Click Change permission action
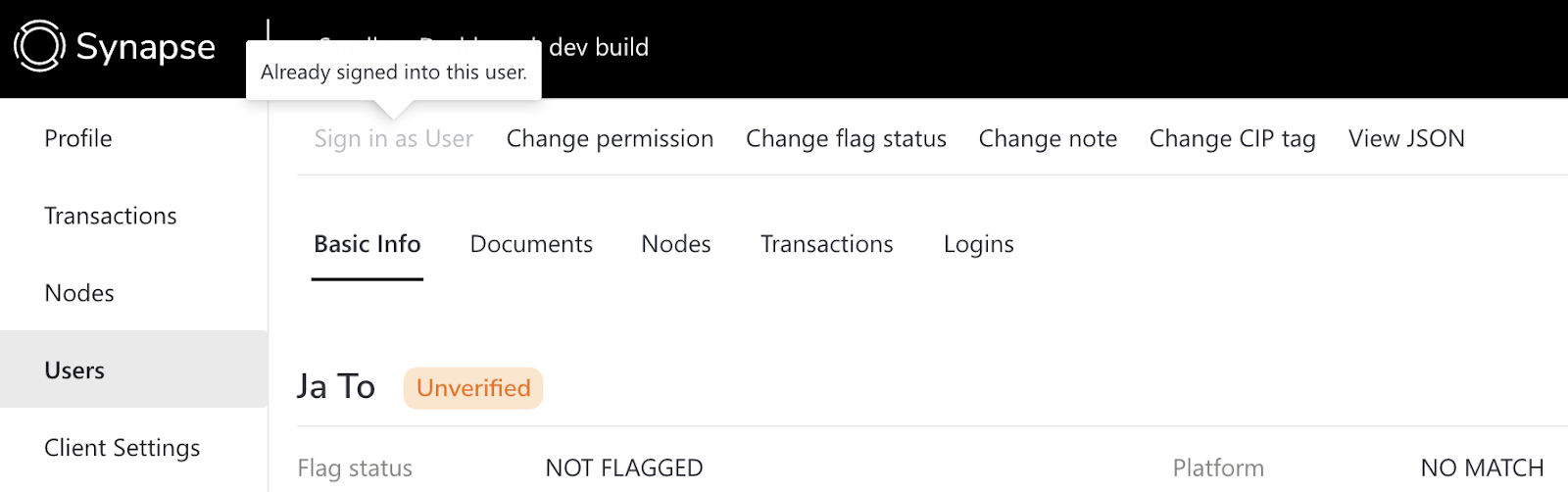Screen dimensions: 1568x492 [x=610, y=139]
